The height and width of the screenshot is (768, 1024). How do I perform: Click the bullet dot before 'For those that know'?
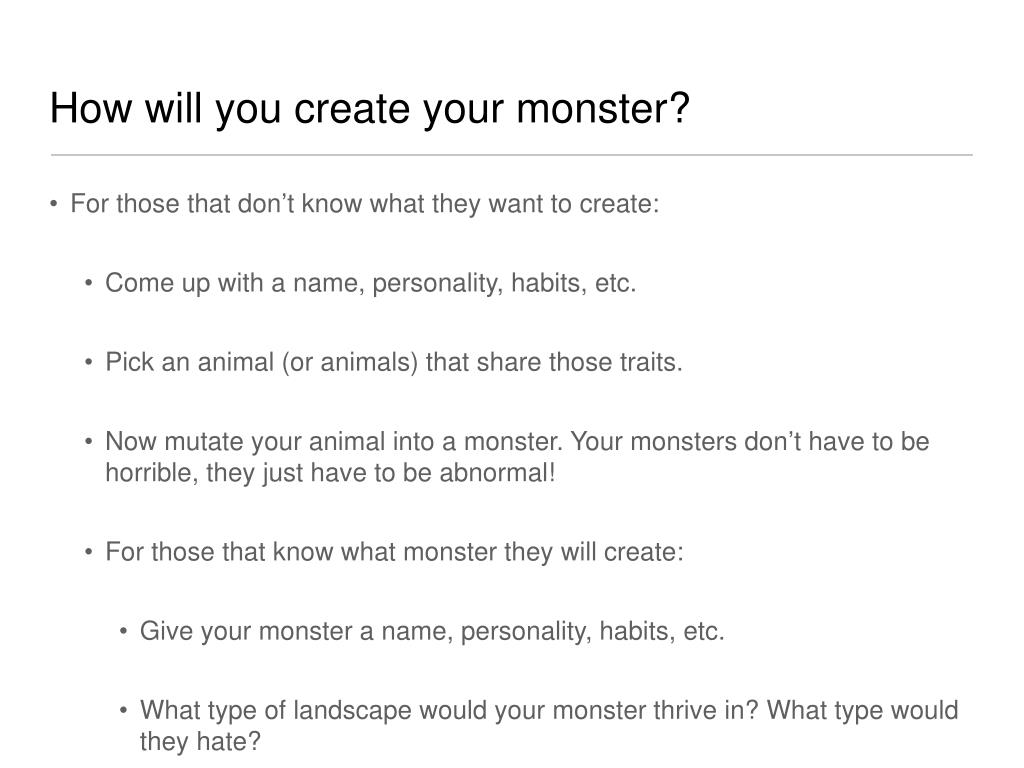(x=89, y=552)
